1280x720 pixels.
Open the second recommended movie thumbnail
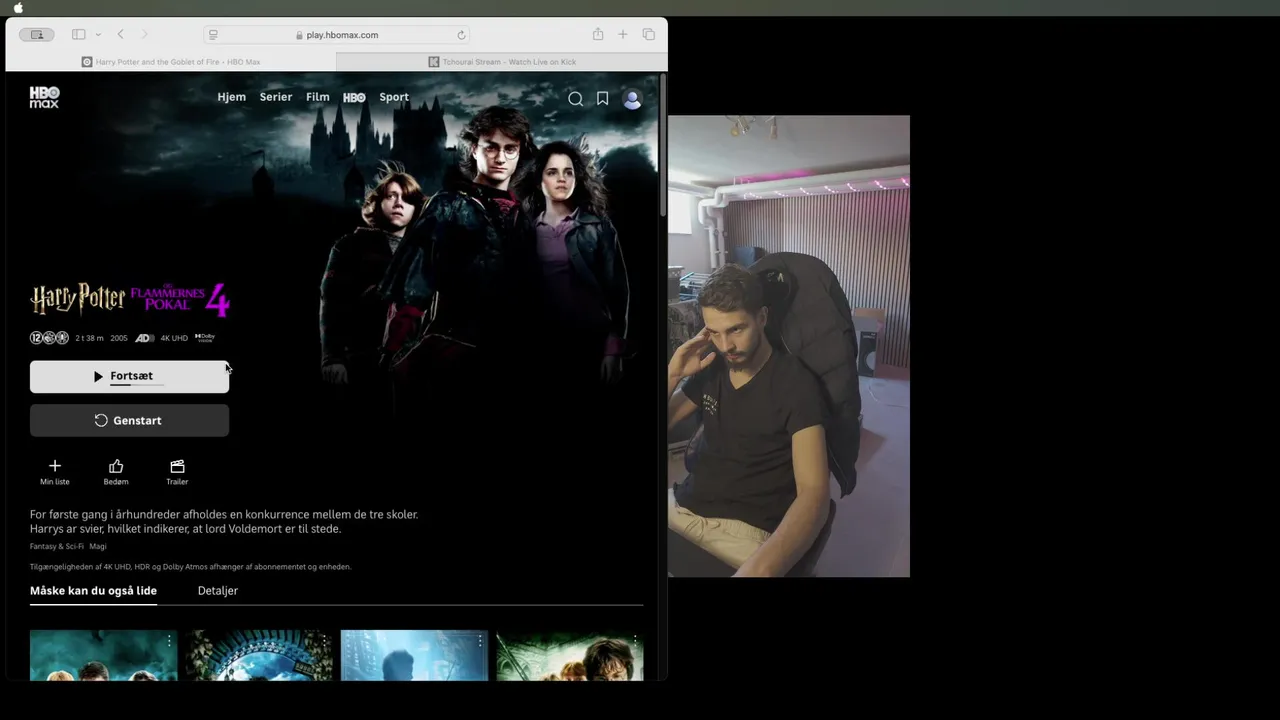[x=259, y=655]
